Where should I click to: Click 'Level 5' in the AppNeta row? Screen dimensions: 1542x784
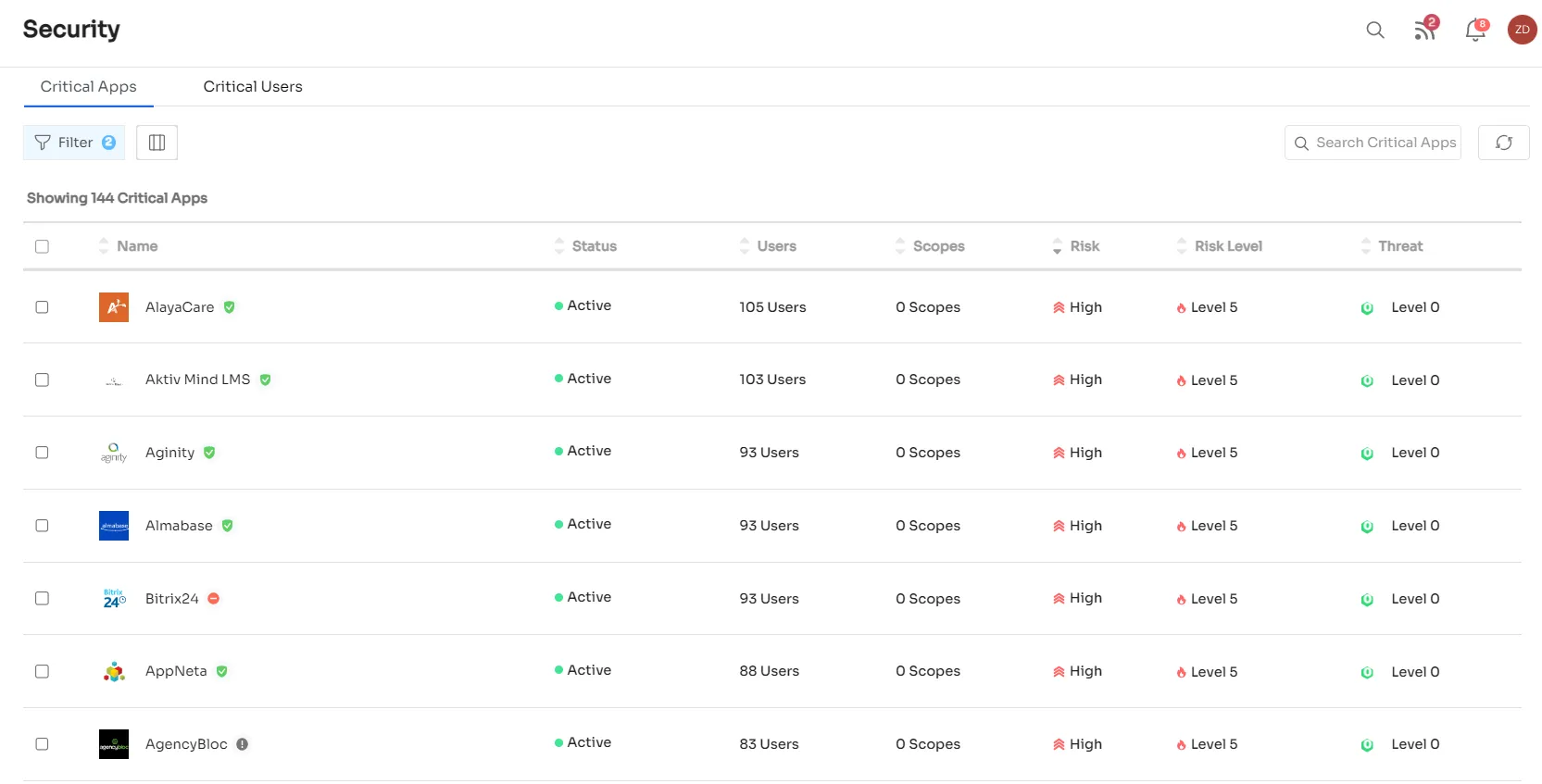(1214, 672)
